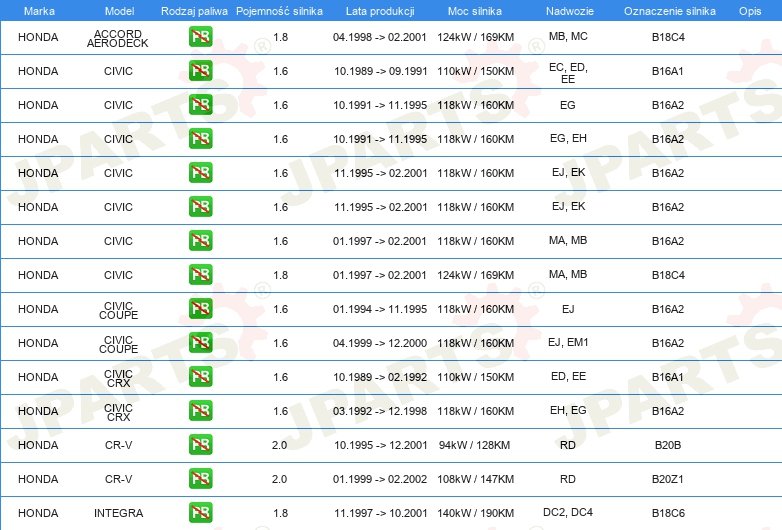The image size is (782, 530).
Task: Select the 1.8 capacity cell in the INTEGRA row
Action: tap(280, 513)
